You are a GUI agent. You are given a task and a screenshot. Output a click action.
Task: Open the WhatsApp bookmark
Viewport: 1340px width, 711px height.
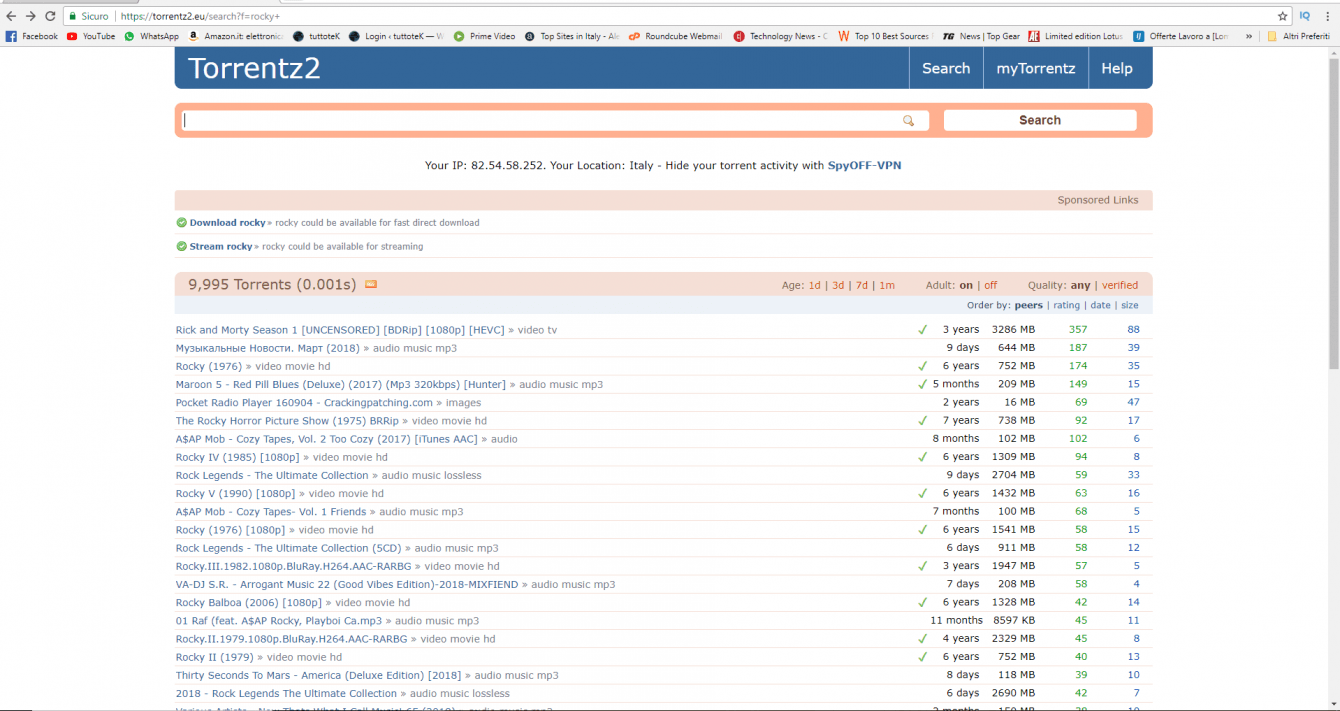tap(151, 36)
